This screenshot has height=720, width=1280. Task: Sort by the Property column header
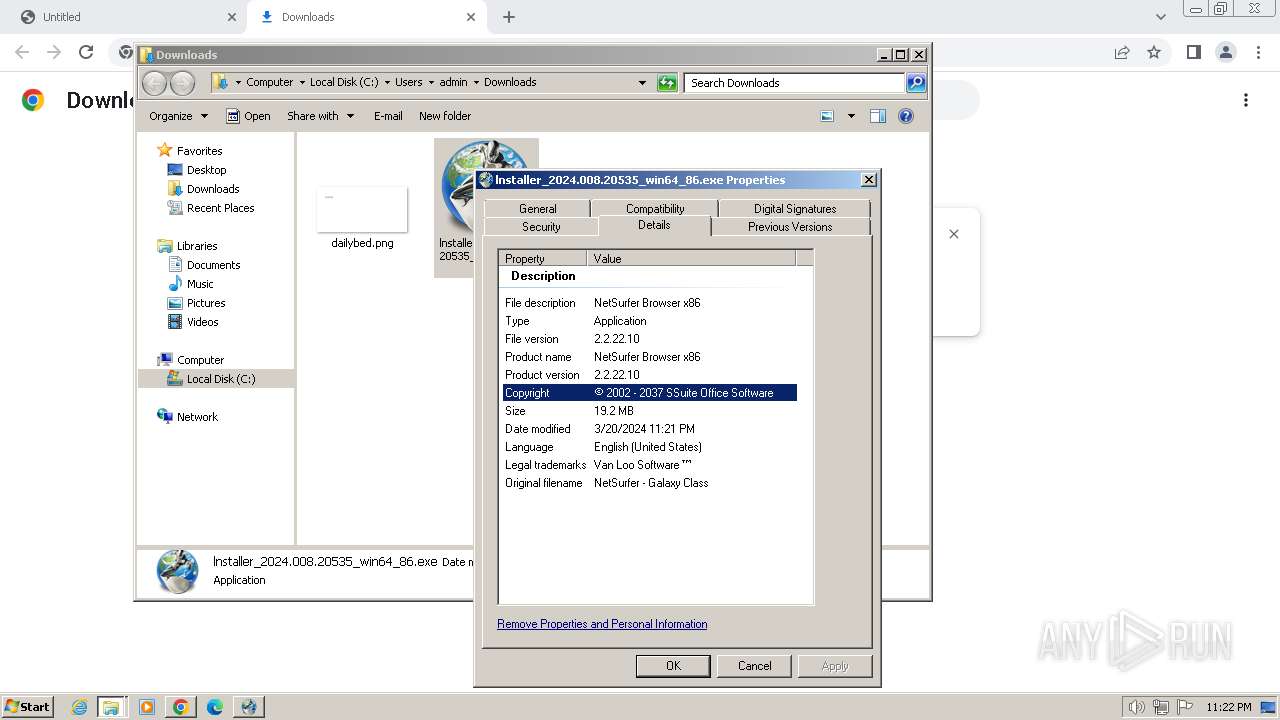coord(543,258)
